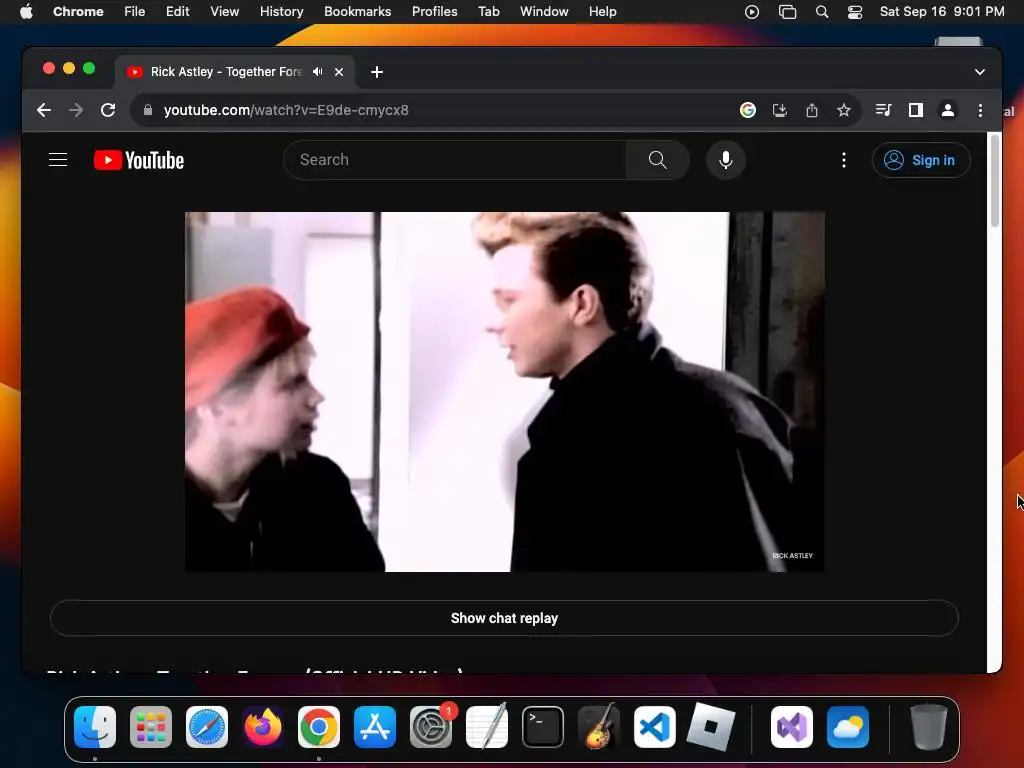1024x768 pixels.
Task: Select the Rick Astley - Together Forever tab
Action: [x=235, y=72]
